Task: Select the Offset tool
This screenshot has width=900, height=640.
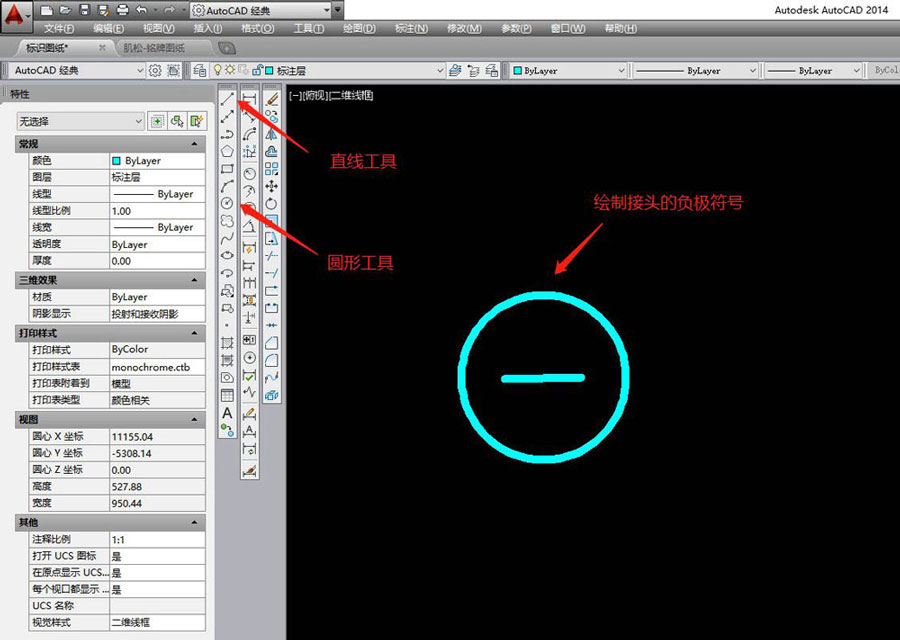Action: click(x=271, y=152)
